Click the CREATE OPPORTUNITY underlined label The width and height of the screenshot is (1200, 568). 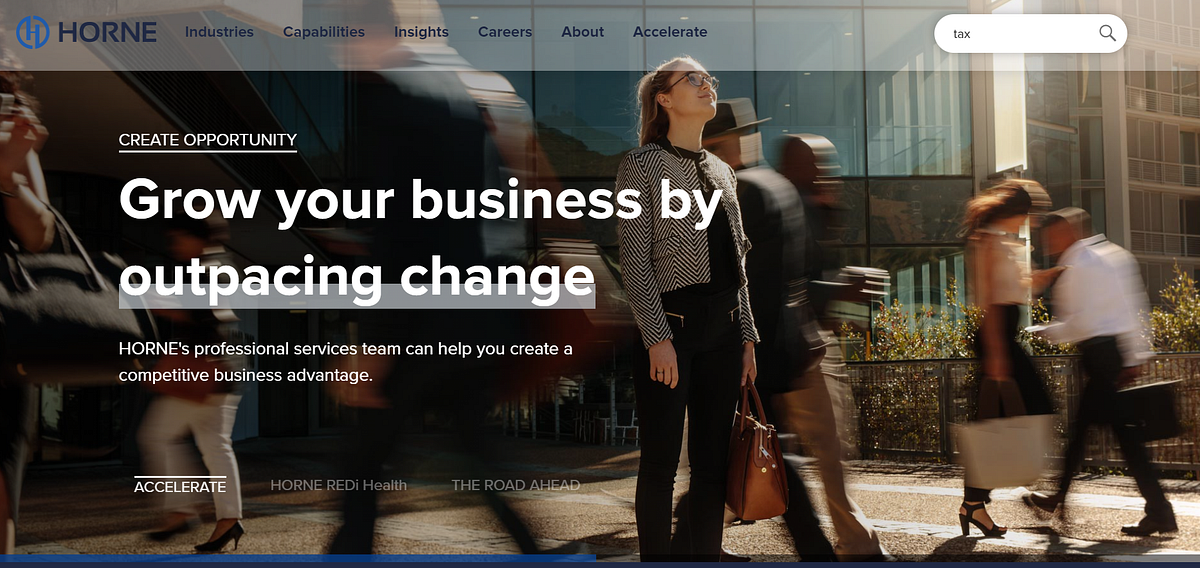[x=208, y=141]
